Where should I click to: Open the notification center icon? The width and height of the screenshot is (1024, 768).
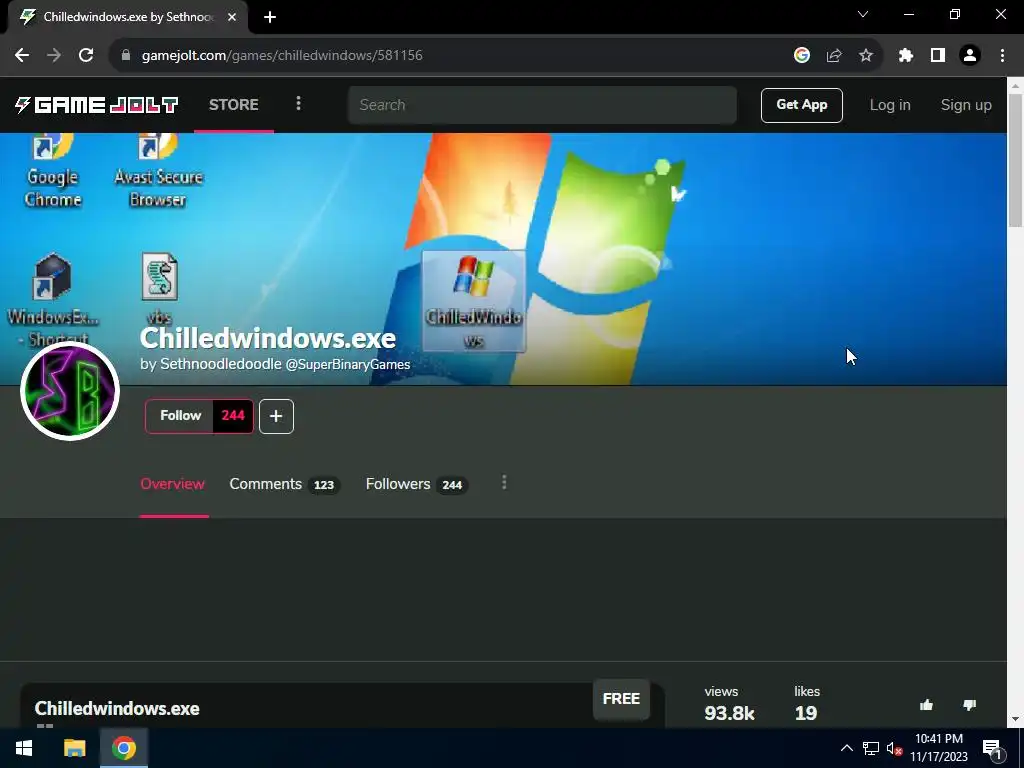[x=993, y=749]
